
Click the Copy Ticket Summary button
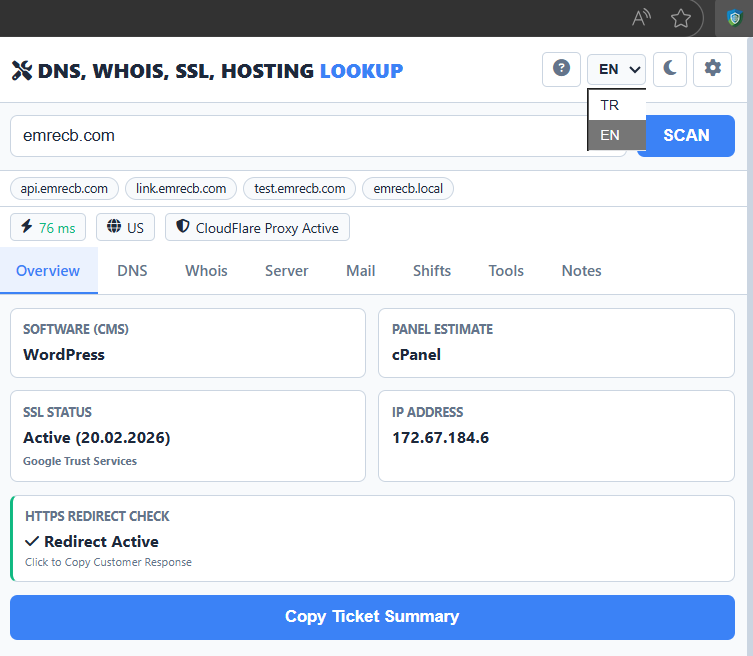tap(372, 617)
